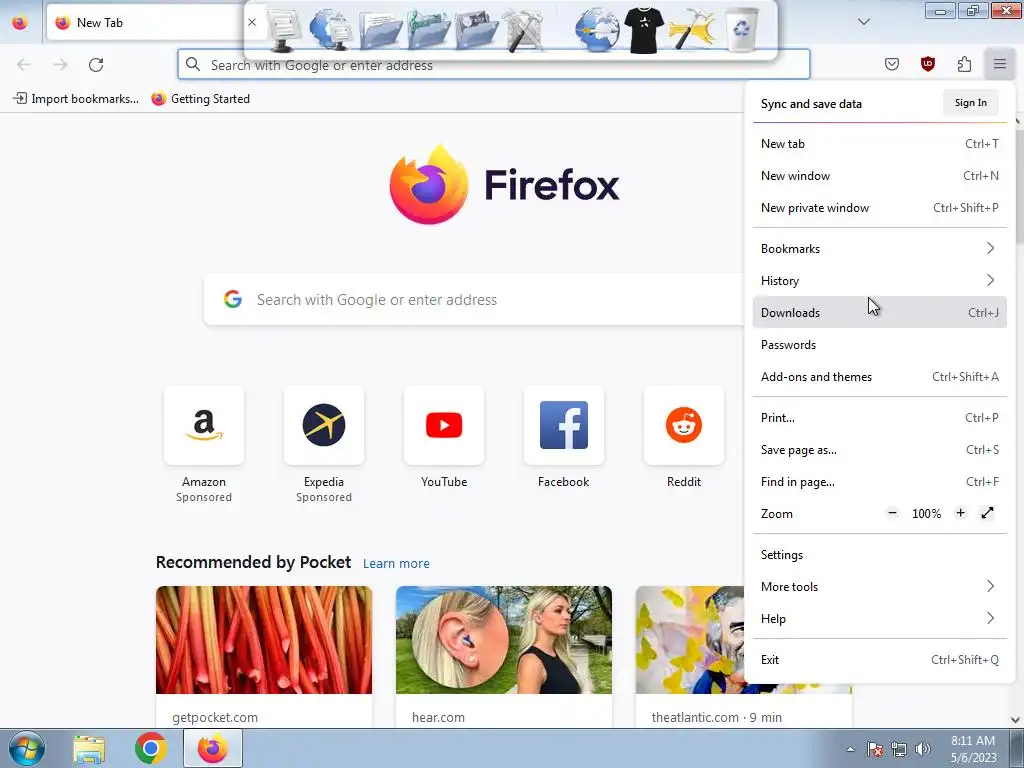Reset zoom via the 100% label

926,514
